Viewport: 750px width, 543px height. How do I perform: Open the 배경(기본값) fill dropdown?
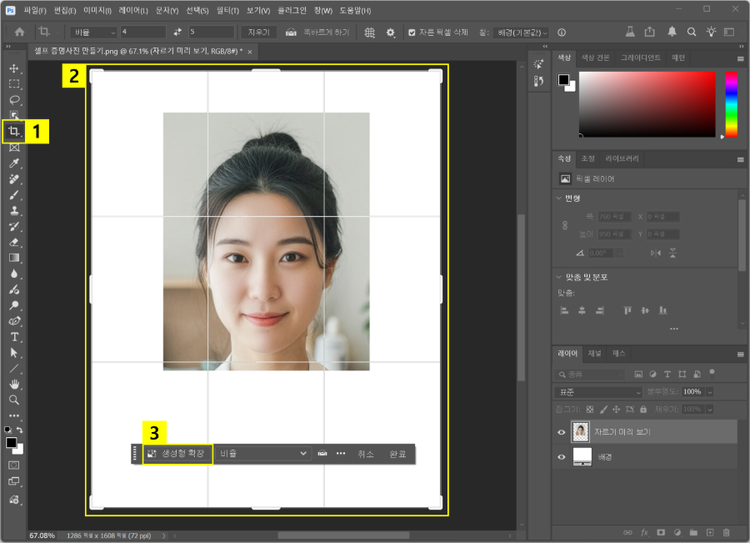(521, 32)
